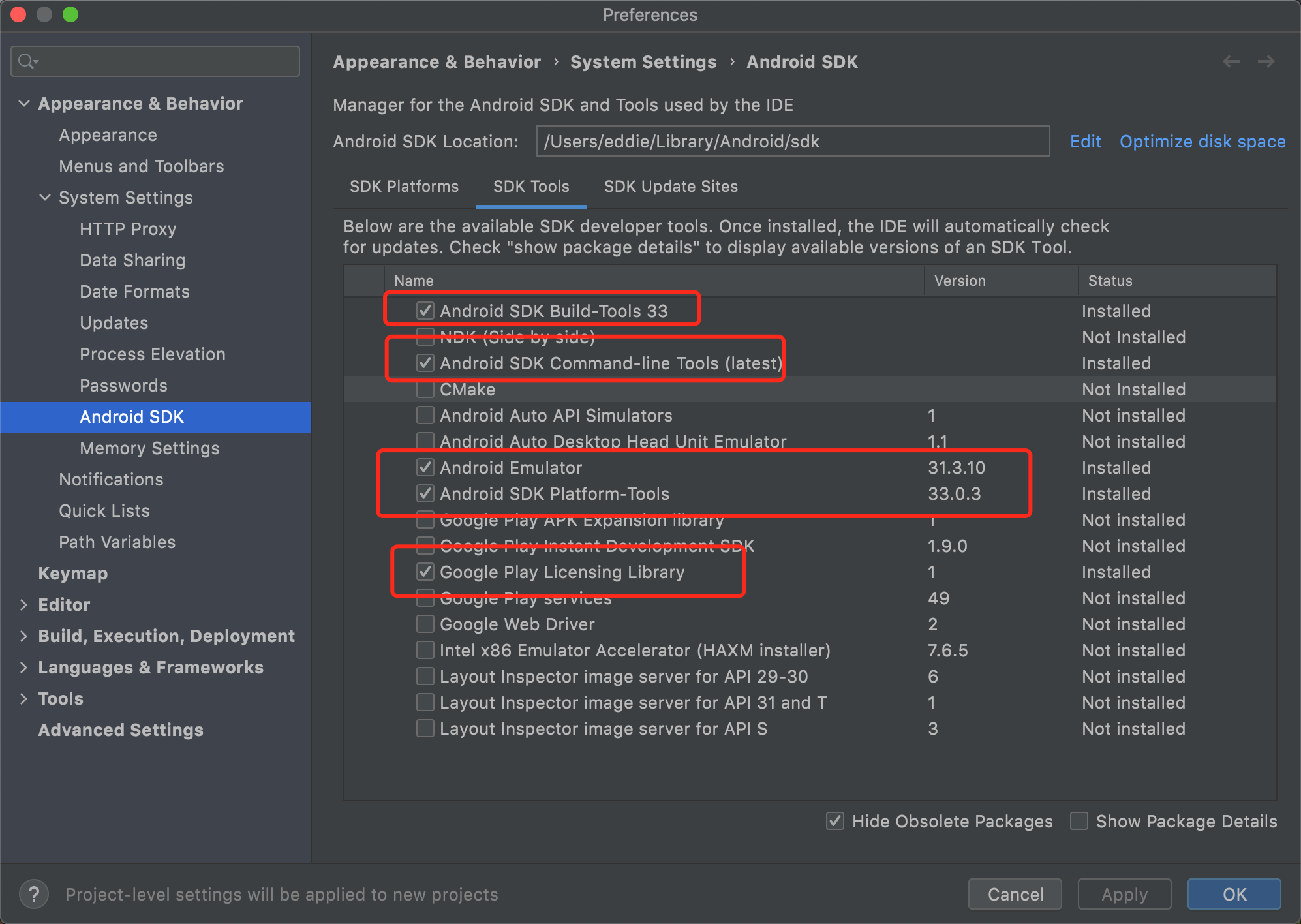Select the SDK Tools tab
Viewport: 1301px width, 924px height.
[x=531, y=187]
